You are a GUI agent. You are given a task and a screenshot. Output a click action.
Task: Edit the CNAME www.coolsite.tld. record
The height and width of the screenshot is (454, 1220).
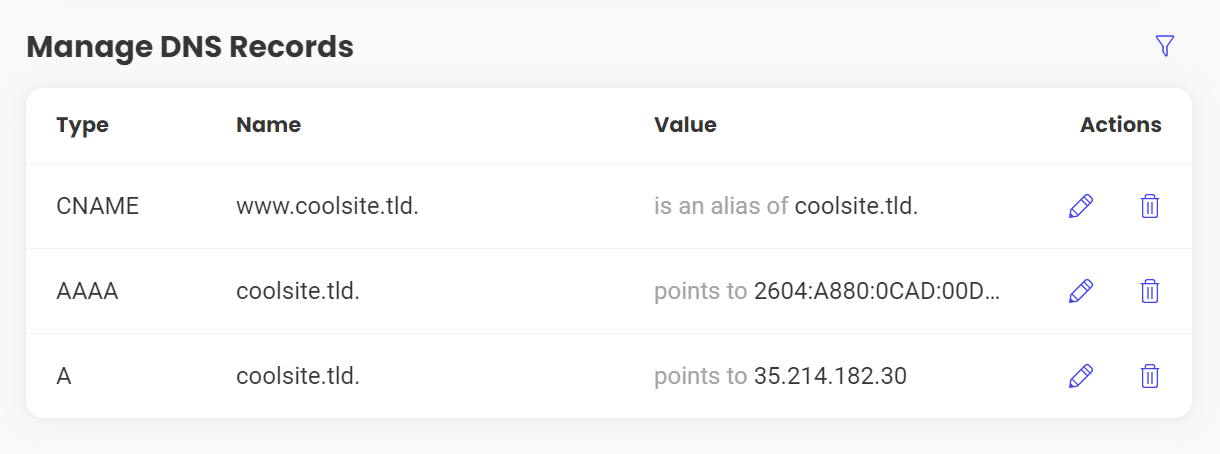click(x=1081, y=206)
